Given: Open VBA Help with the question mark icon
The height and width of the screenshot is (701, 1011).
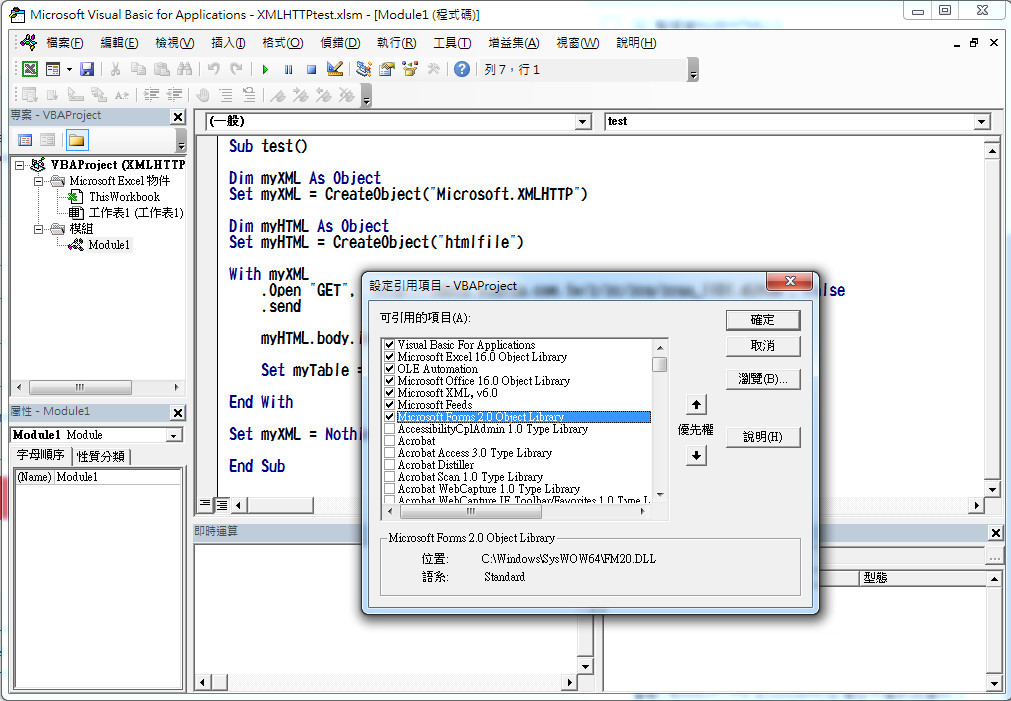Looking at the screenshot, I should (462, 69).
